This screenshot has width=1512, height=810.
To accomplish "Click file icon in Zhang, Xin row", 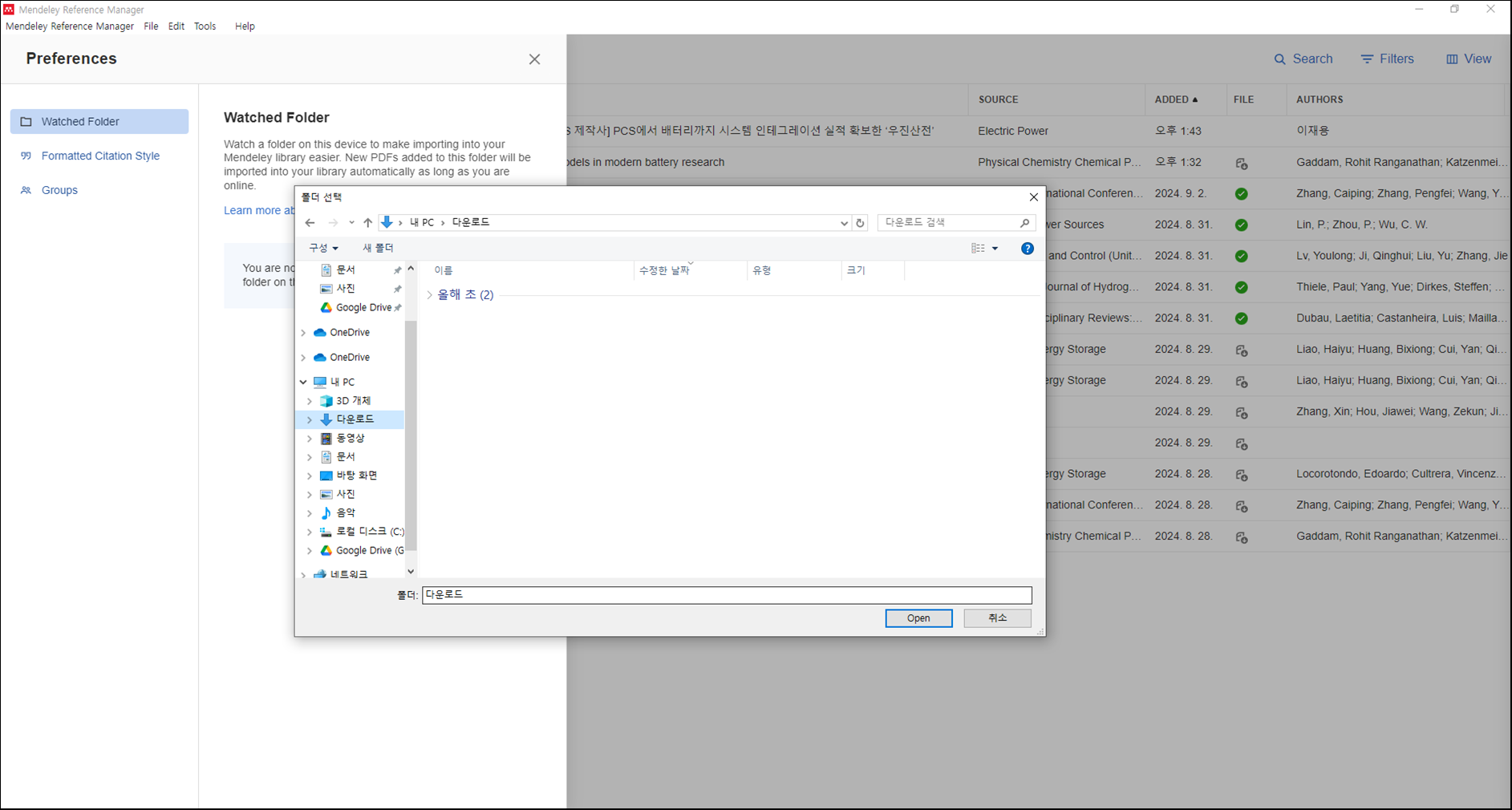I will click(1242, 413).
